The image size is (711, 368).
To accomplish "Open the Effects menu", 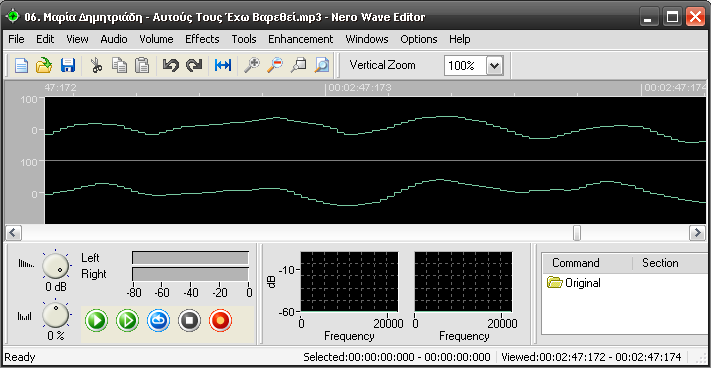I will pyautogui.click(x=202, y=39).
